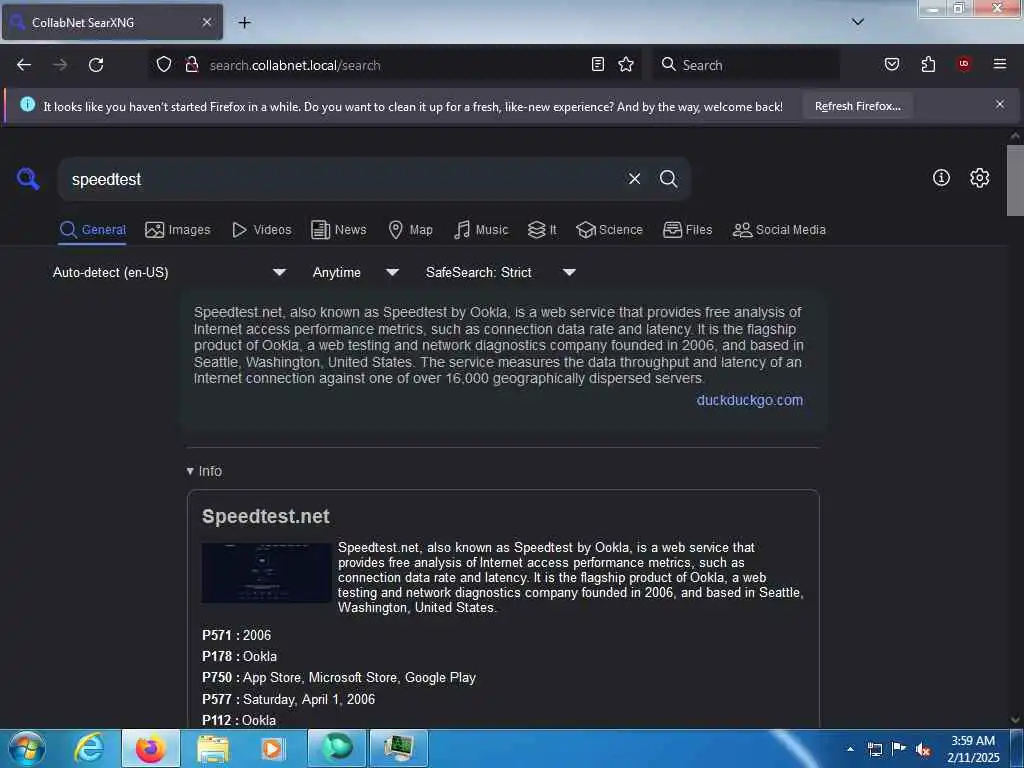Click the Refresh Firefox button

(857, 106)
